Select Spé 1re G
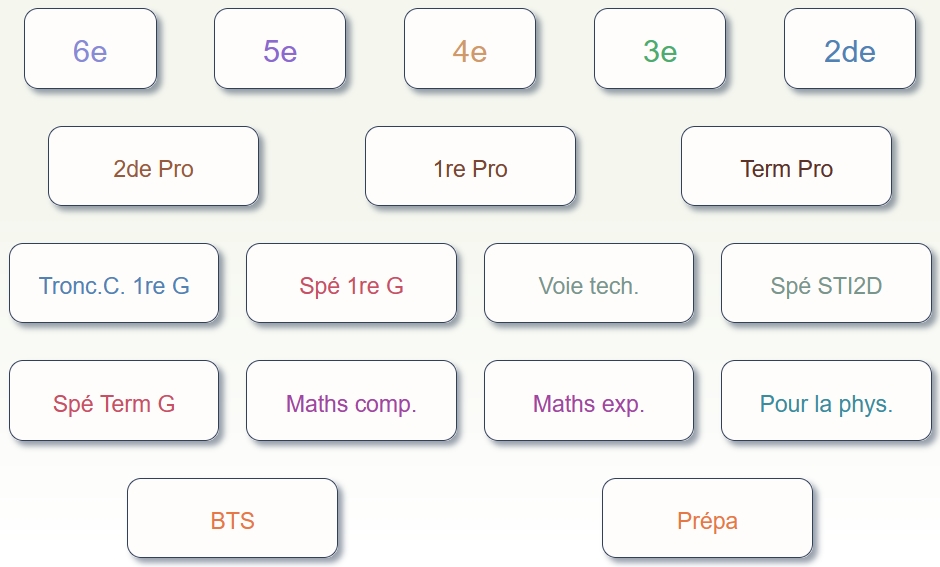The image size is (940, 567). point(351,284)
